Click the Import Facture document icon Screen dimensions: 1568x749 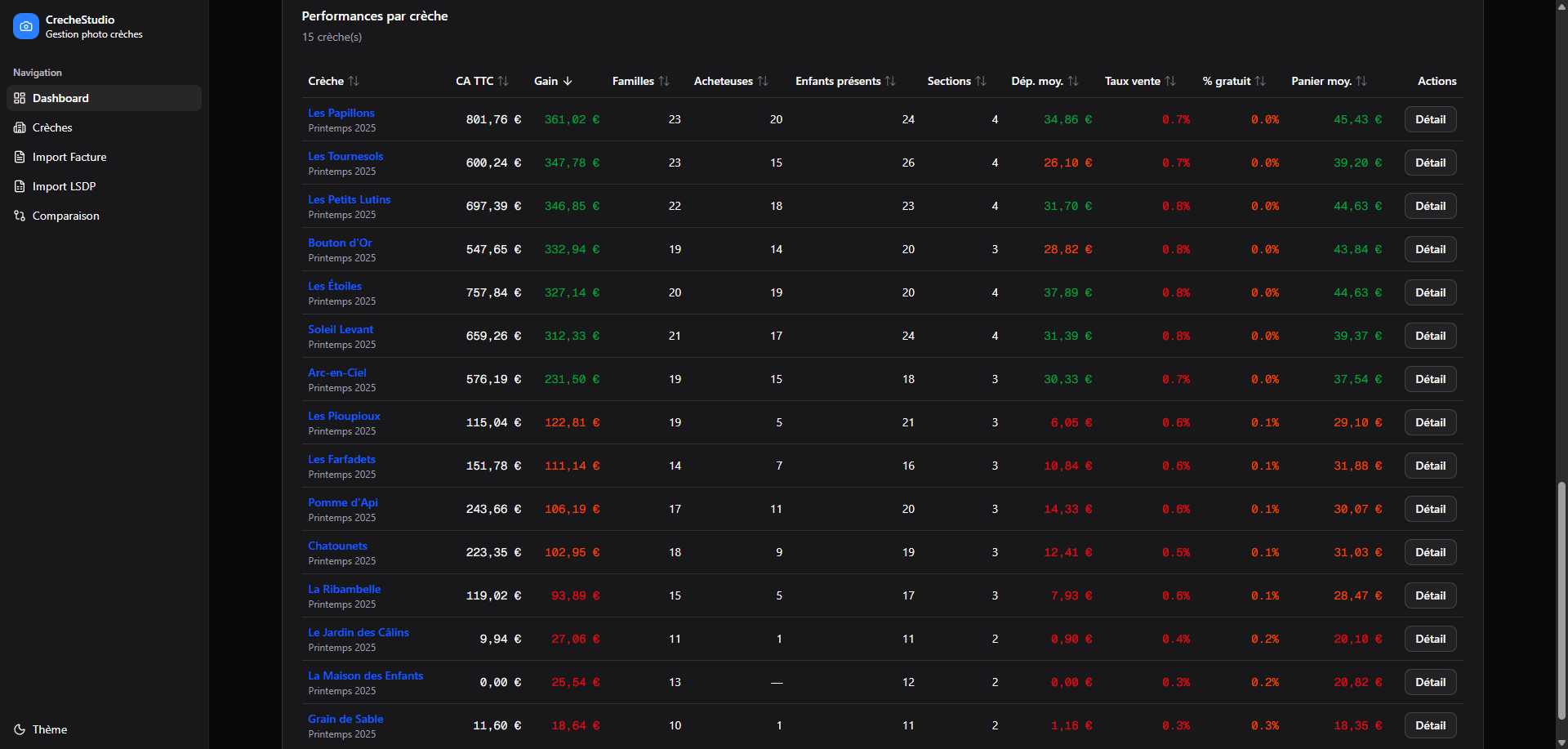click(x=20, y=157)
